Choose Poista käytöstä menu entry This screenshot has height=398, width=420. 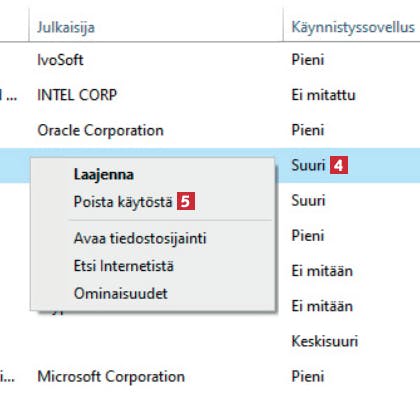(123, 202)
